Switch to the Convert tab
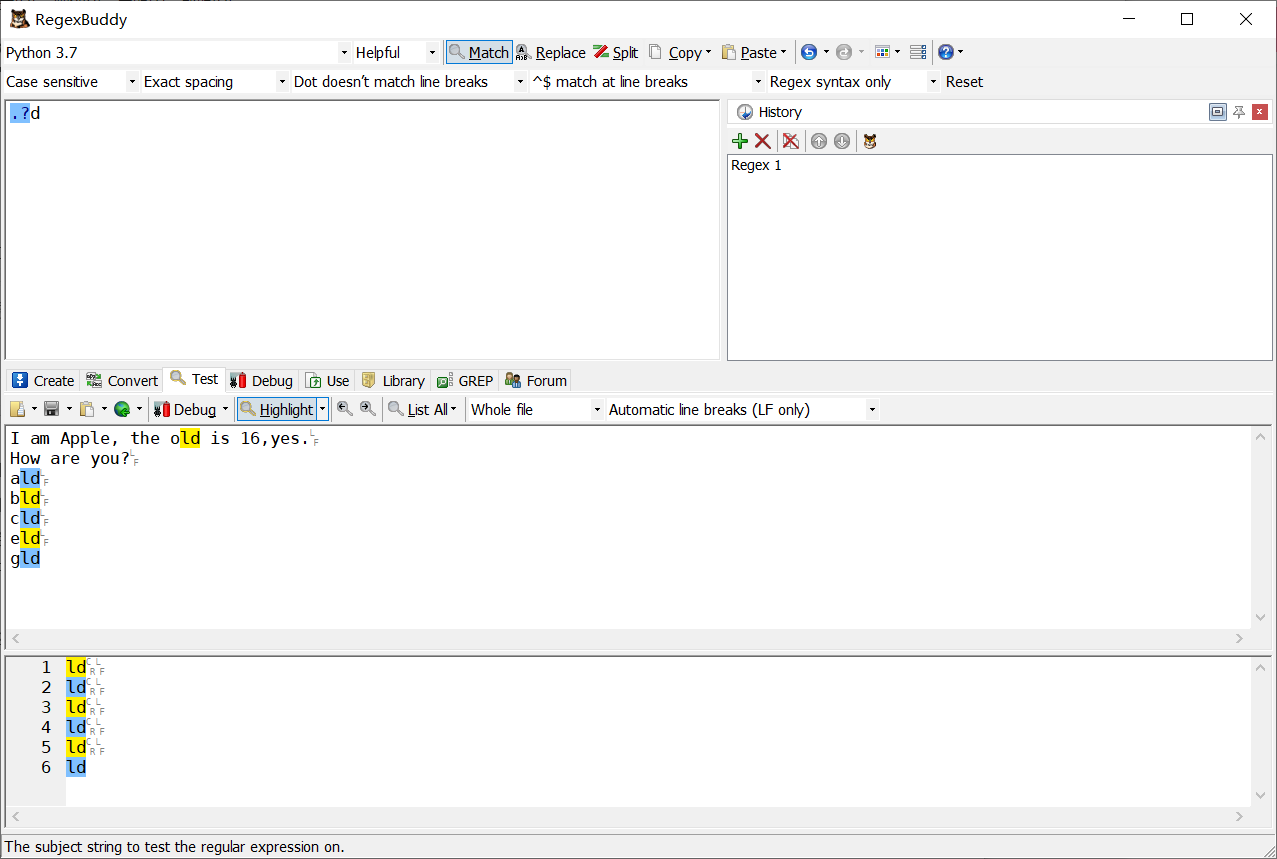 coord(122,380)
